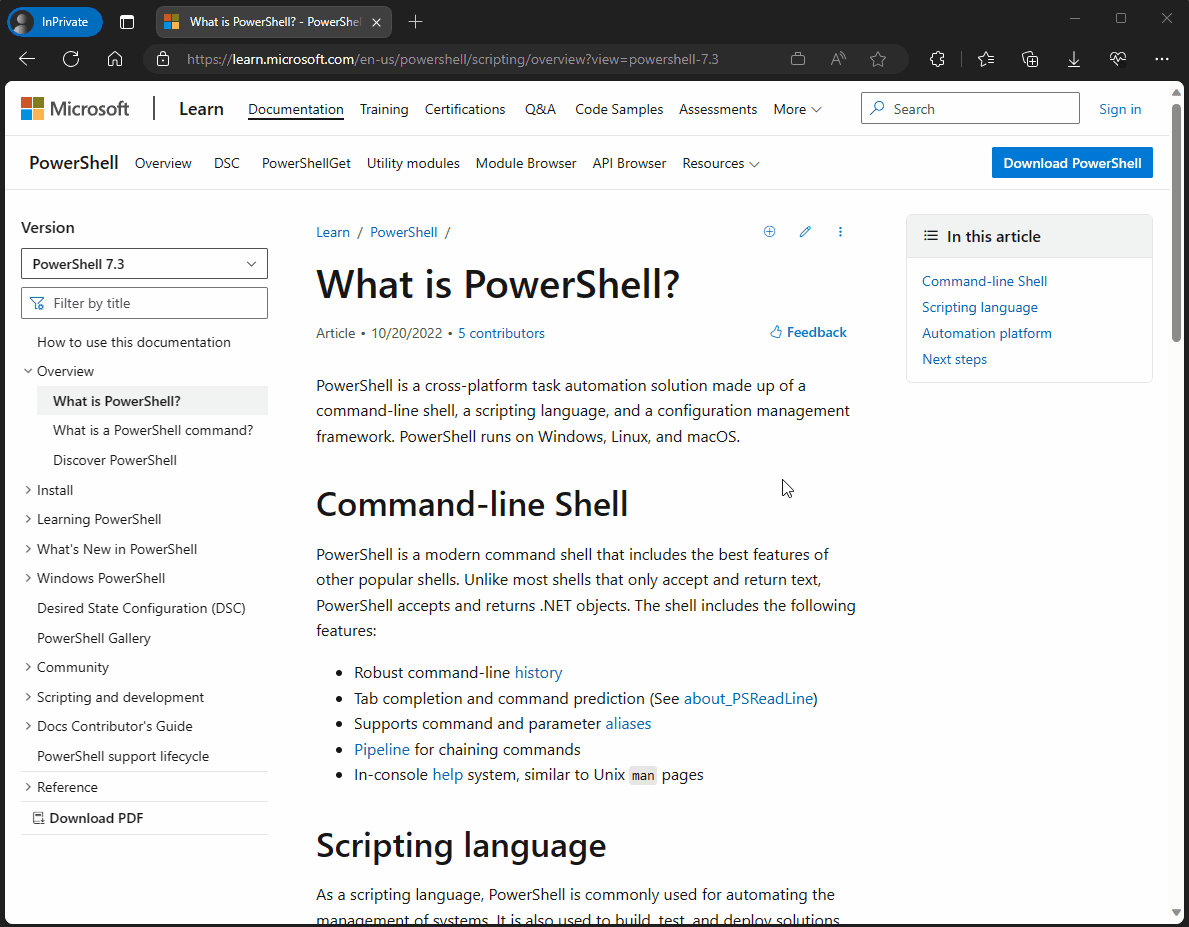Click the Download PowerShell button
1189x927 pixels.
pyautogui.click(x=1072, y=163)
